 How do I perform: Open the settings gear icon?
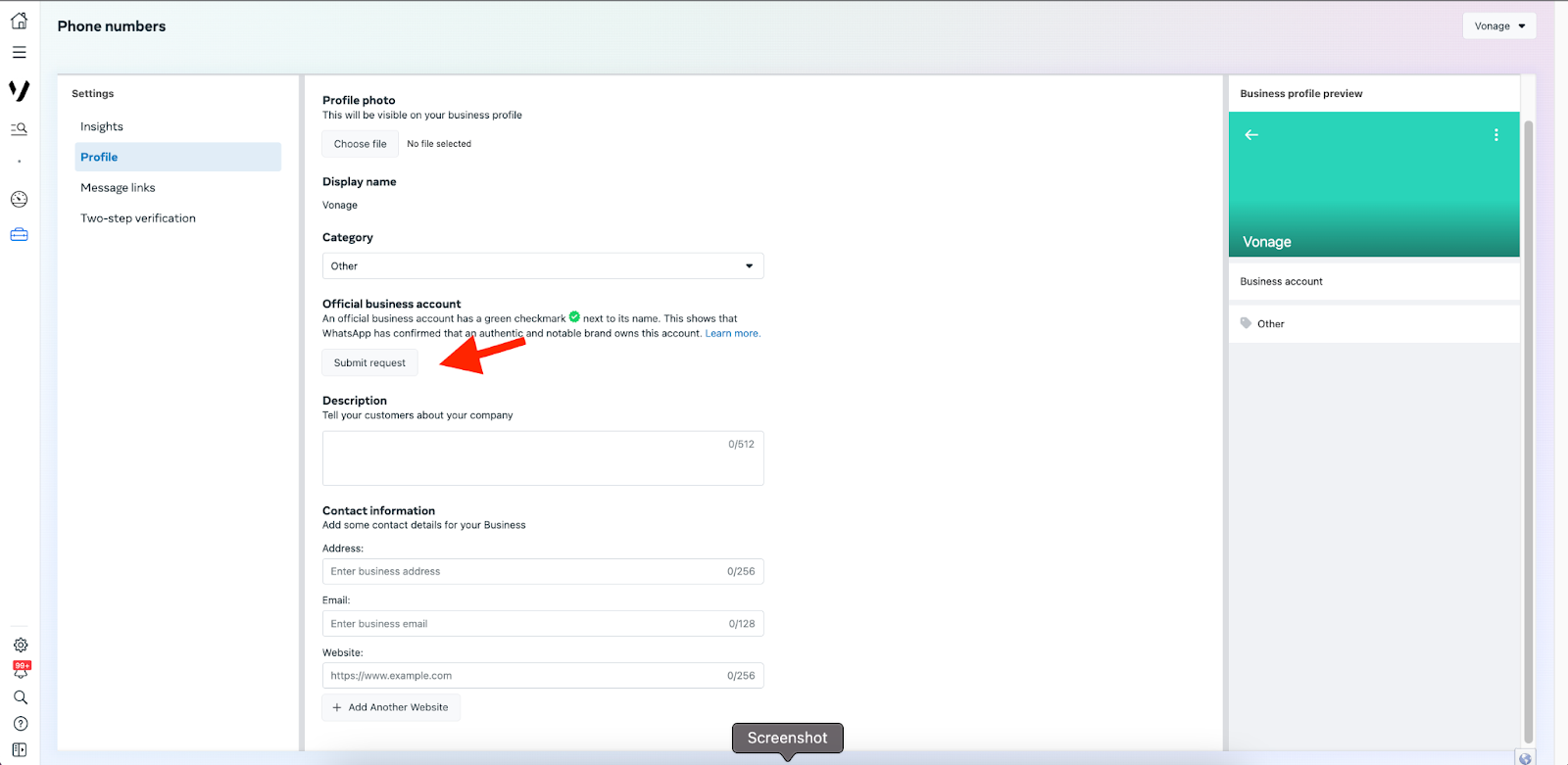(20, 645)
